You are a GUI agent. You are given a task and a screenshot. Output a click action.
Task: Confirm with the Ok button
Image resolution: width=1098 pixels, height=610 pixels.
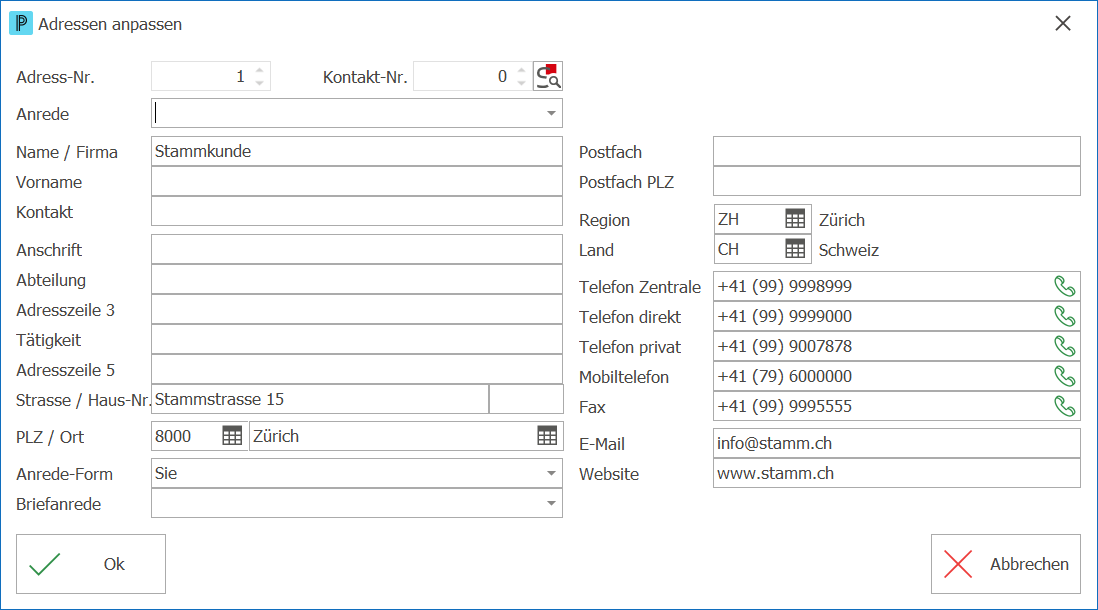91,564
